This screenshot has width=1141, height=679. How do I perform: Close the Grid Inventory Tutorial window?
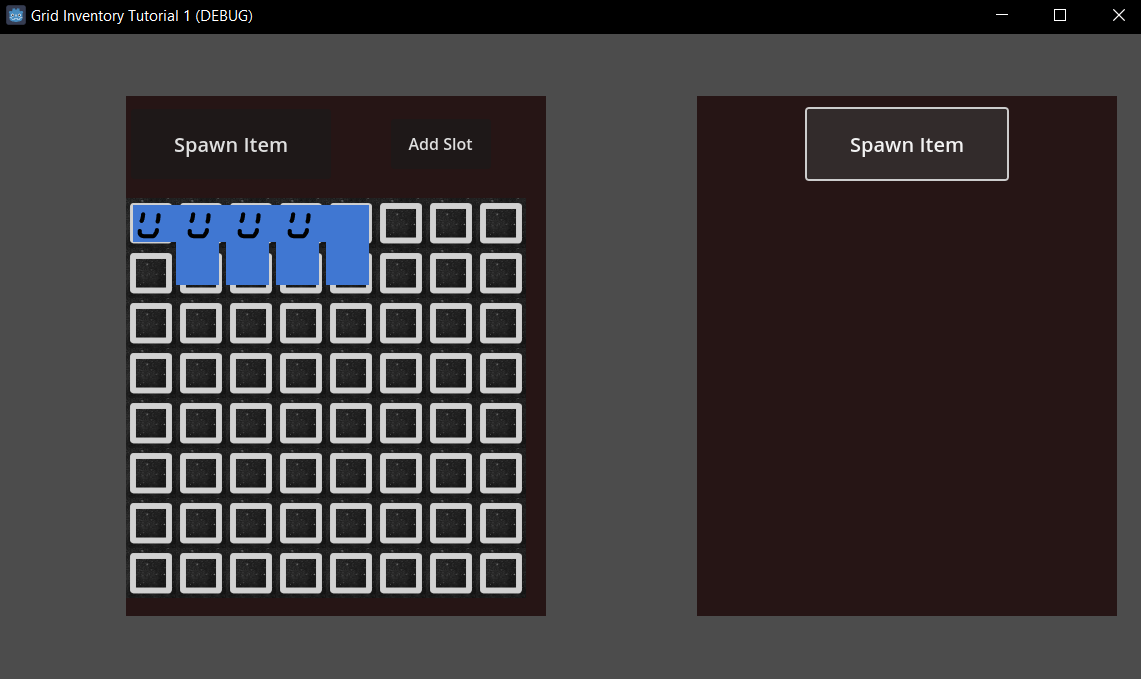point(1118,15)
